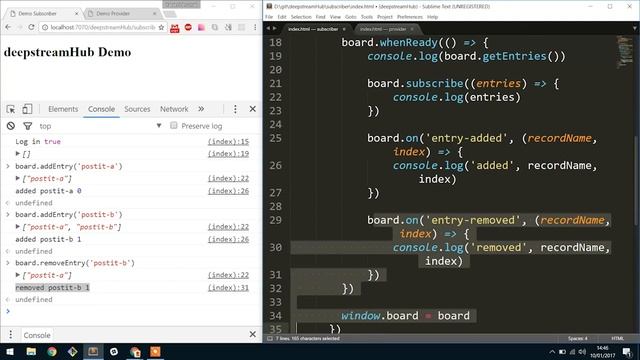Switch to the Network tab in DevTools

[174, 109]
